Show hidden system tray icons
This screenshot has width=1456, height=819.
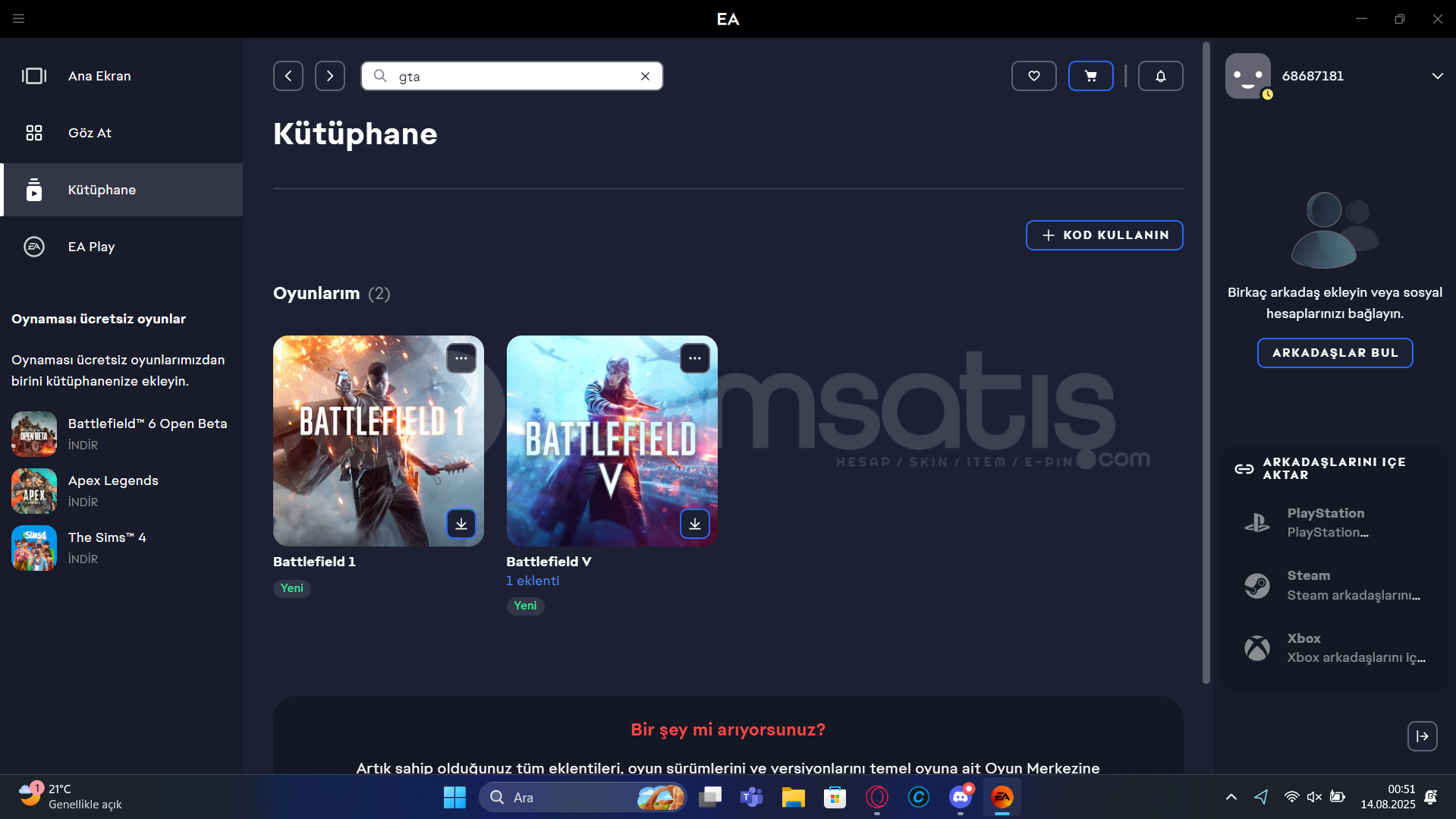pos(1231,797)
